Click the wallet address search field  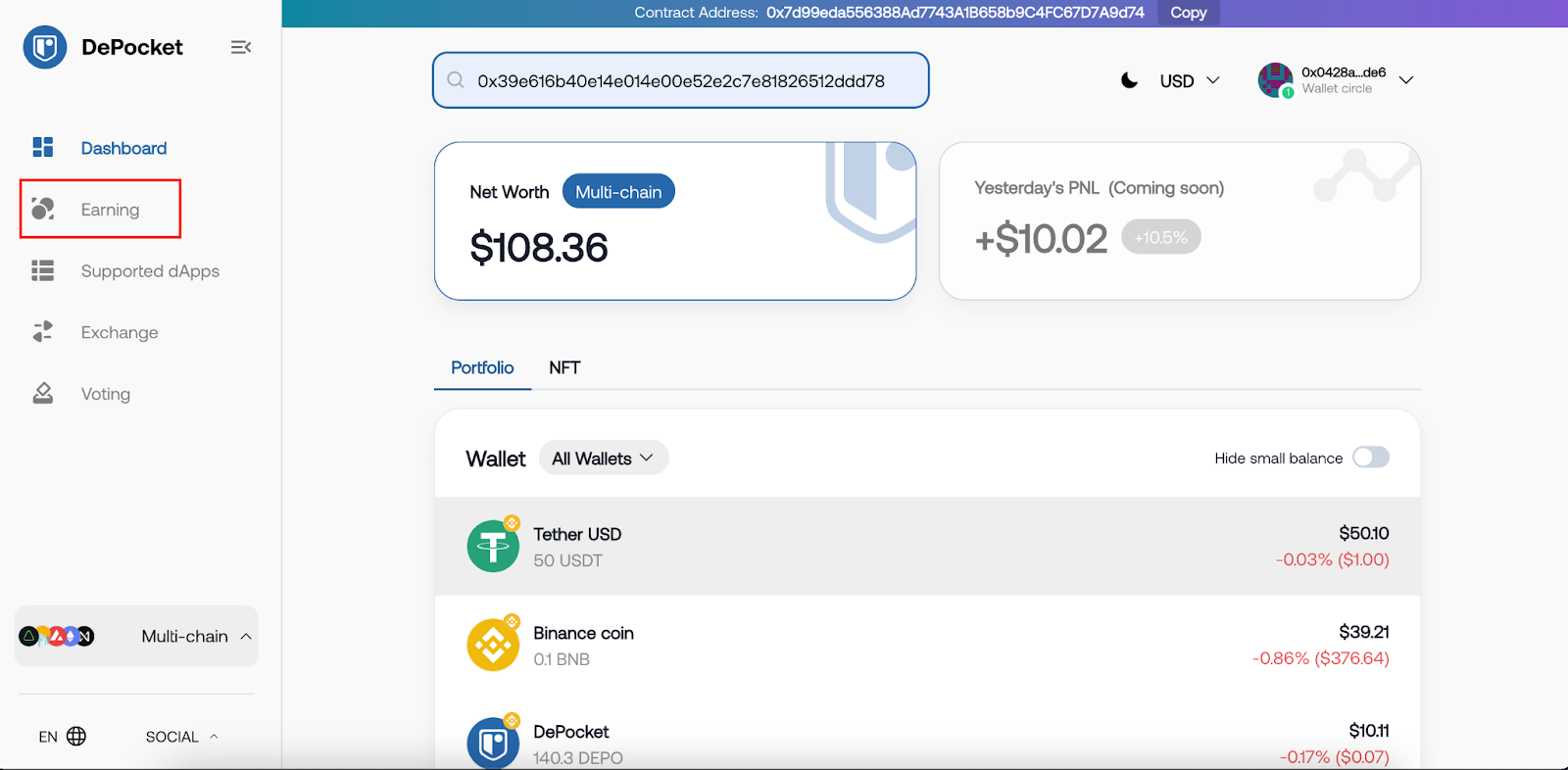pyautogui.click(x=681, y=80)
